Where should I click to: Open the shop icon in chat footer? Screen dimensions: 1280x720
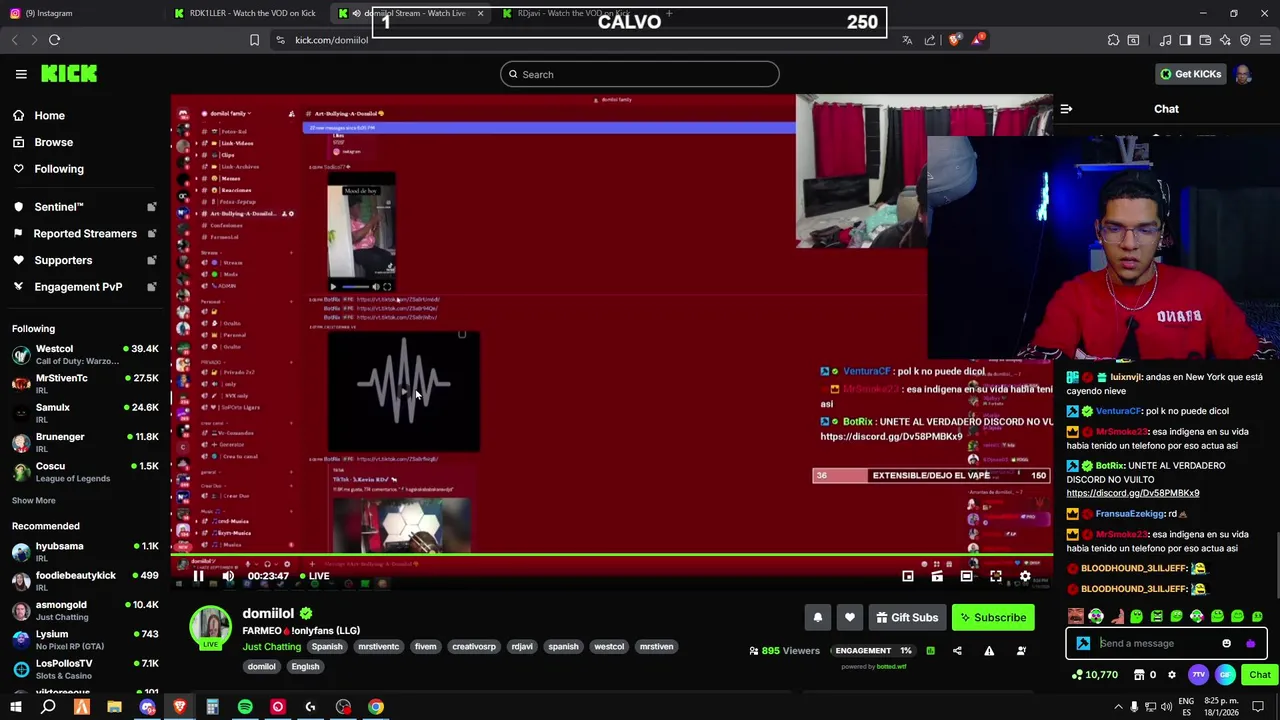point(1139,675)
